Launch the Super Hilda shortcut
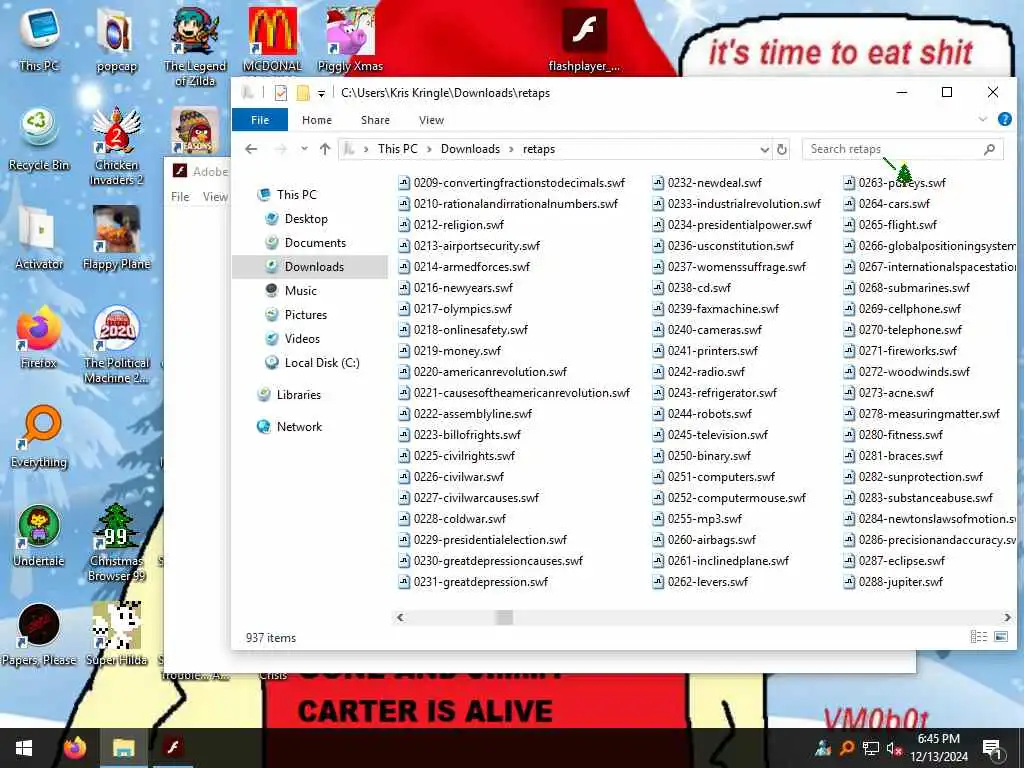This screenshot has height=768, width=1024. coord(116,634)
